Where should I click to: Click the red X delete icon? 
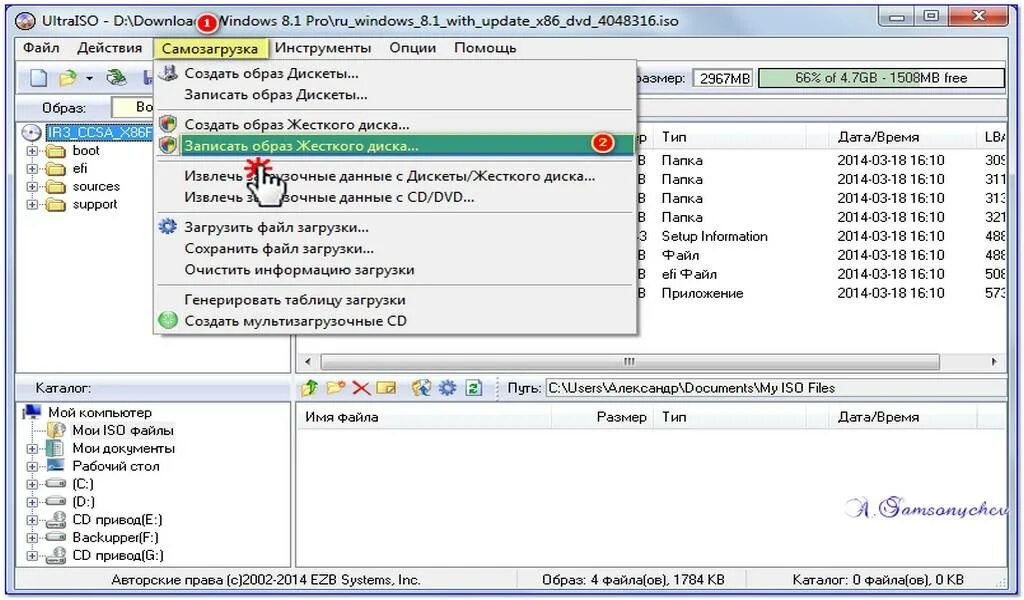point(361,388)
